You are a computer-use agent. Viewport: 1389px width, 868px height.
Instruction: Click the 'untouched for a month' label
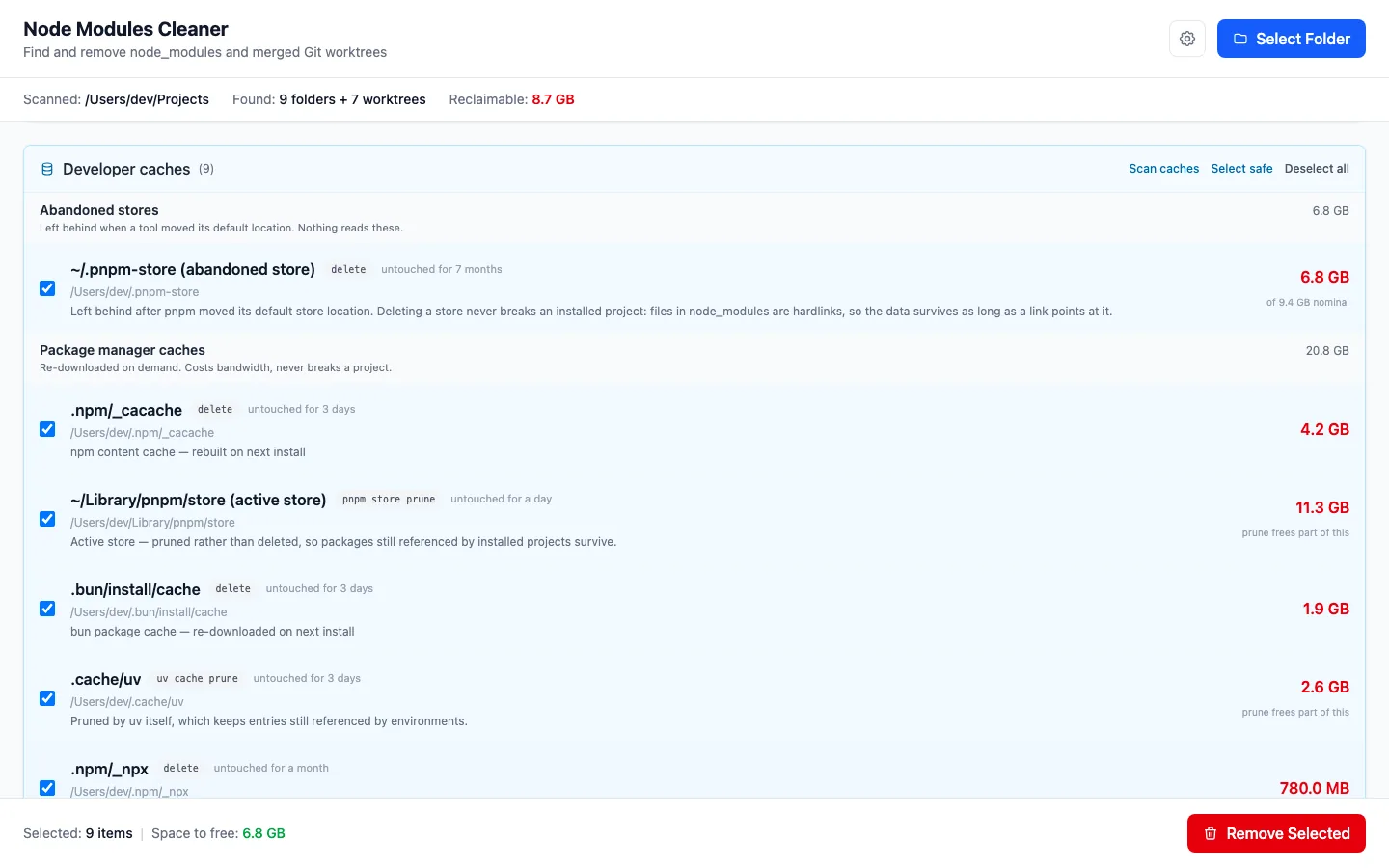click(x=271, y=769)
